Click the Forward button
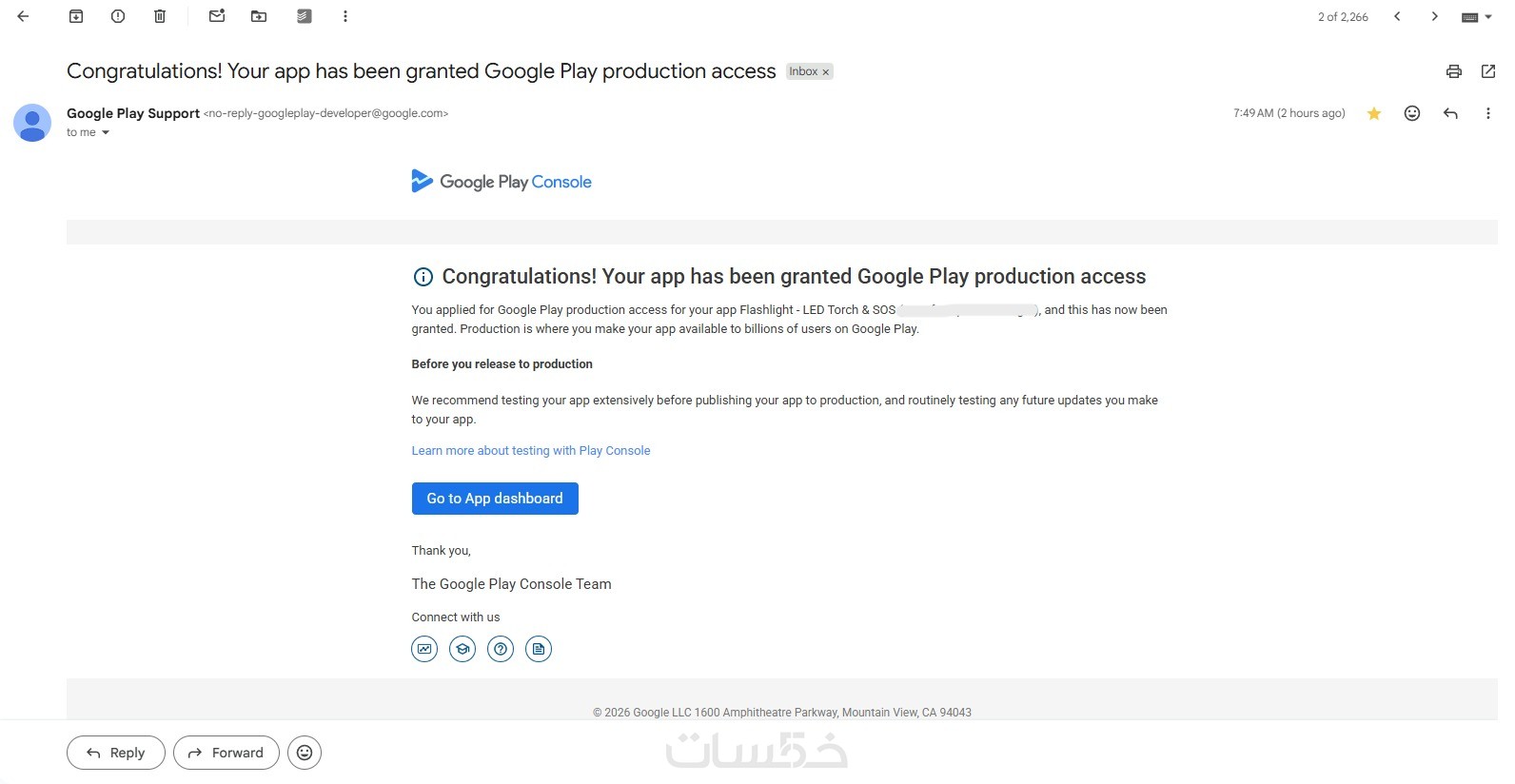This screenshot has width=1515, height=784. pyautogui.click(x=226, y=753)
